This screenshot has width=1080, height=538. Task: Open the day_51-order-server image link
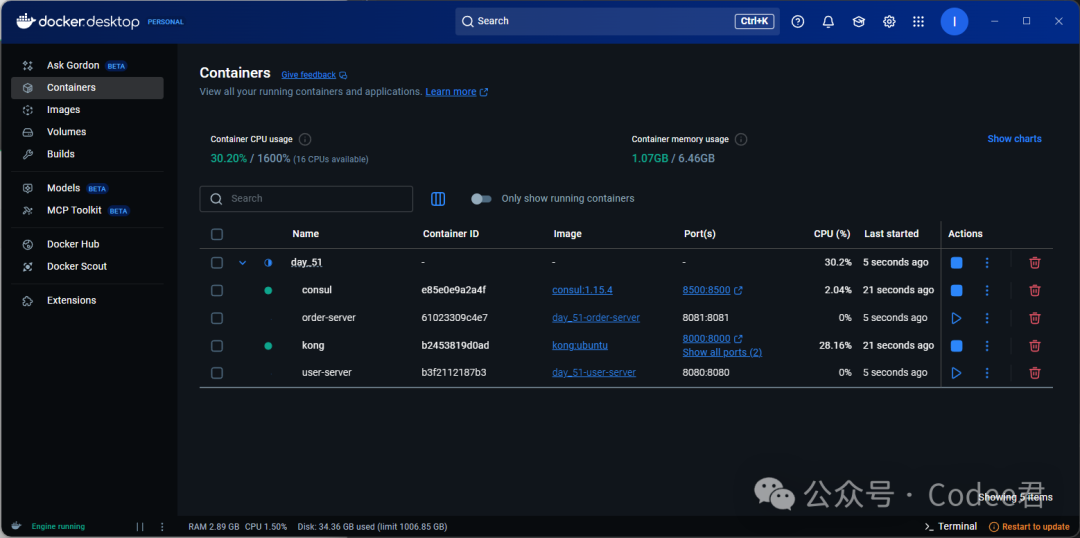[x=596, y=318]
